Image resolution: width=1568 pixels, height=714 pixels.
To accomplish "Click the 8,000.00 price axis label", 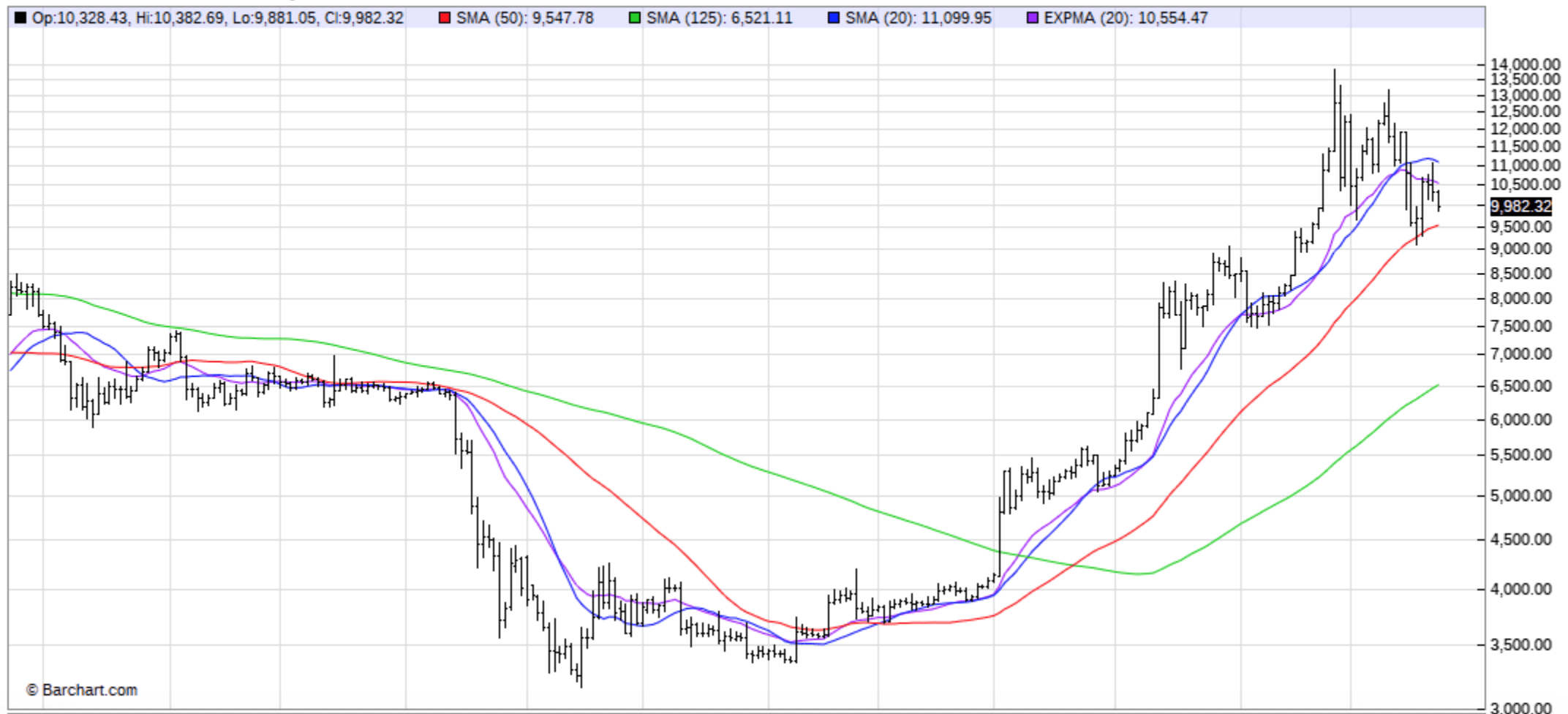I will click(1521, 298).
